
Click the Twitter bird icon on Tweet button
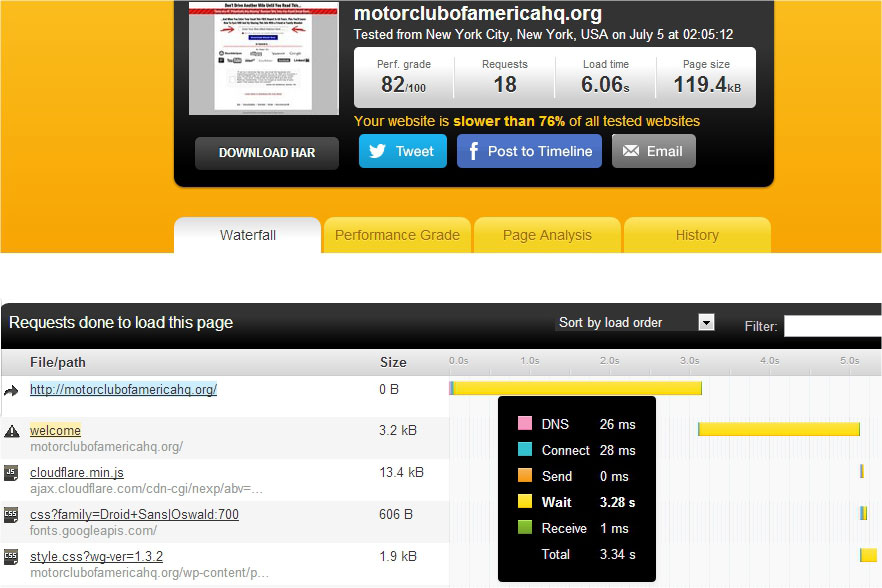pos(377,151)
